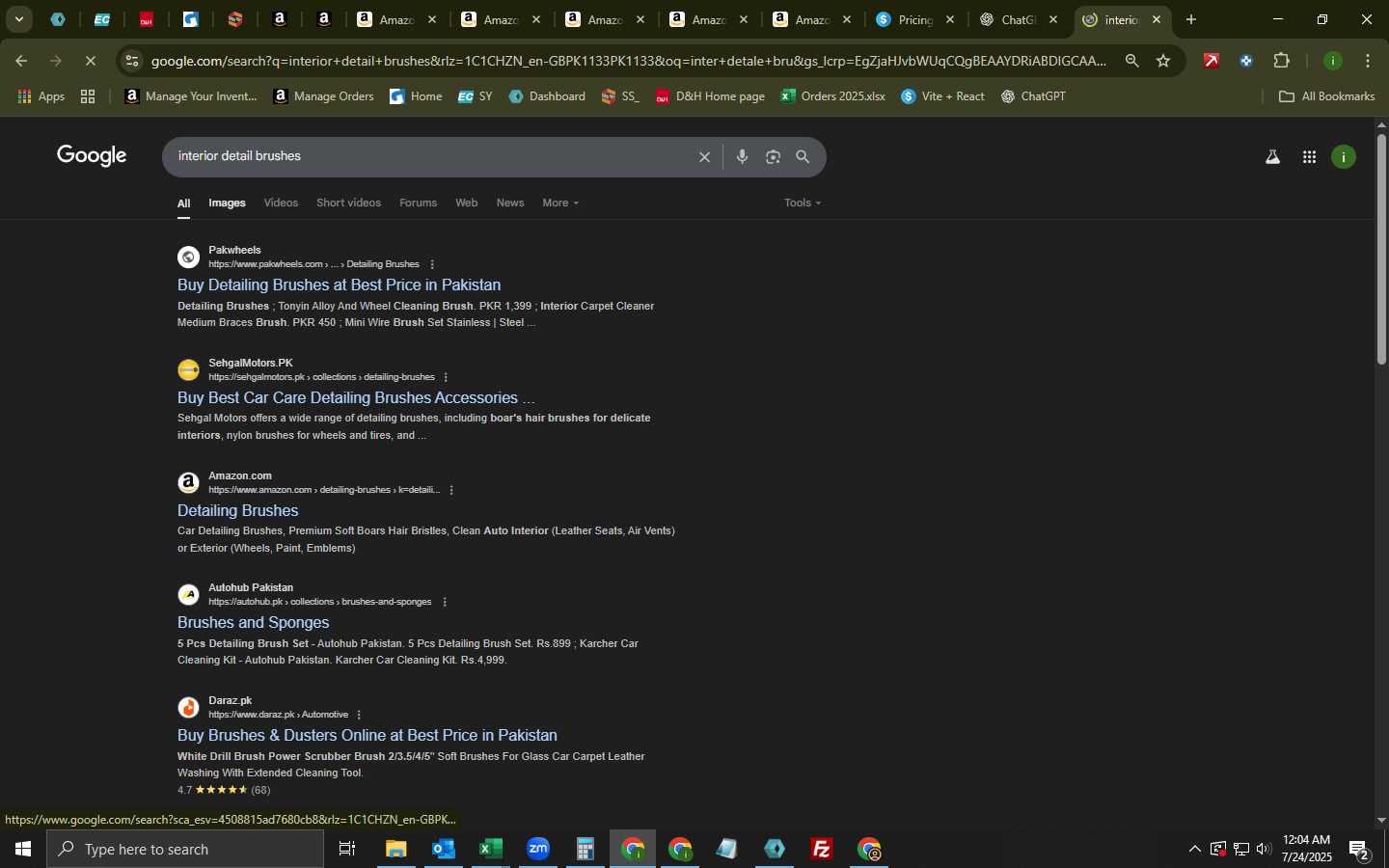Go to Google homepage via logo
Screen dimensions: 1389x868
(x=92, y=156)
